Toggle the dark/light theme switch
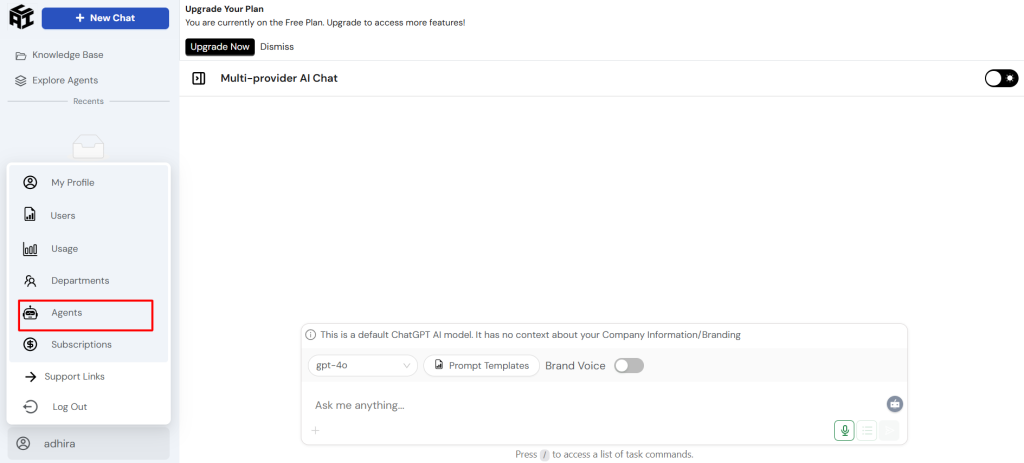 coord(1001,78)
